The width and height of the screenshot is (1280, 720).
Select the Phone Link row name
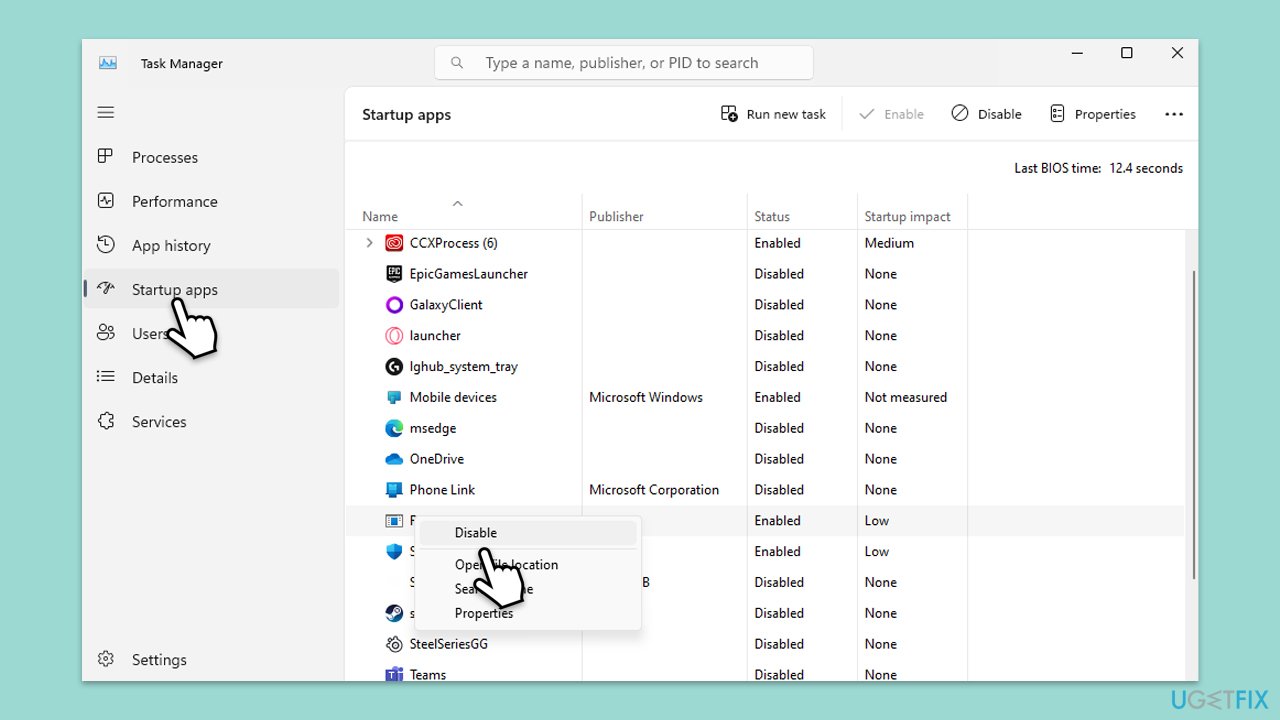(442, 490)
